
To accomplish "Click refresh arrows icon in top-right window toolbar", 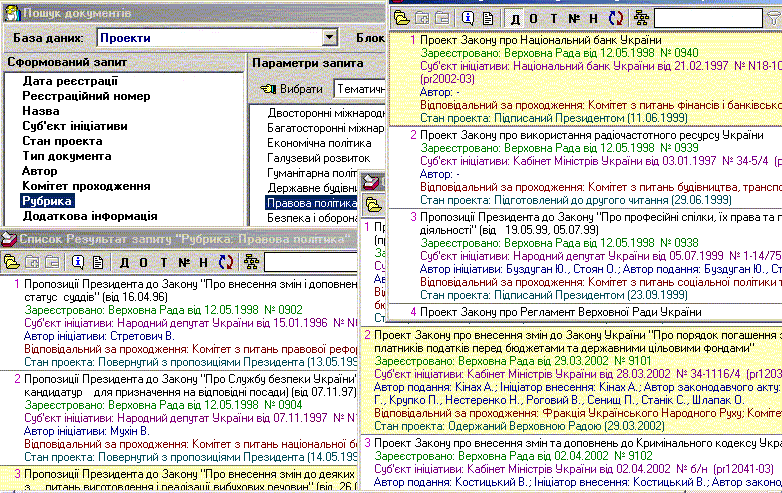I will coord(616,18).
